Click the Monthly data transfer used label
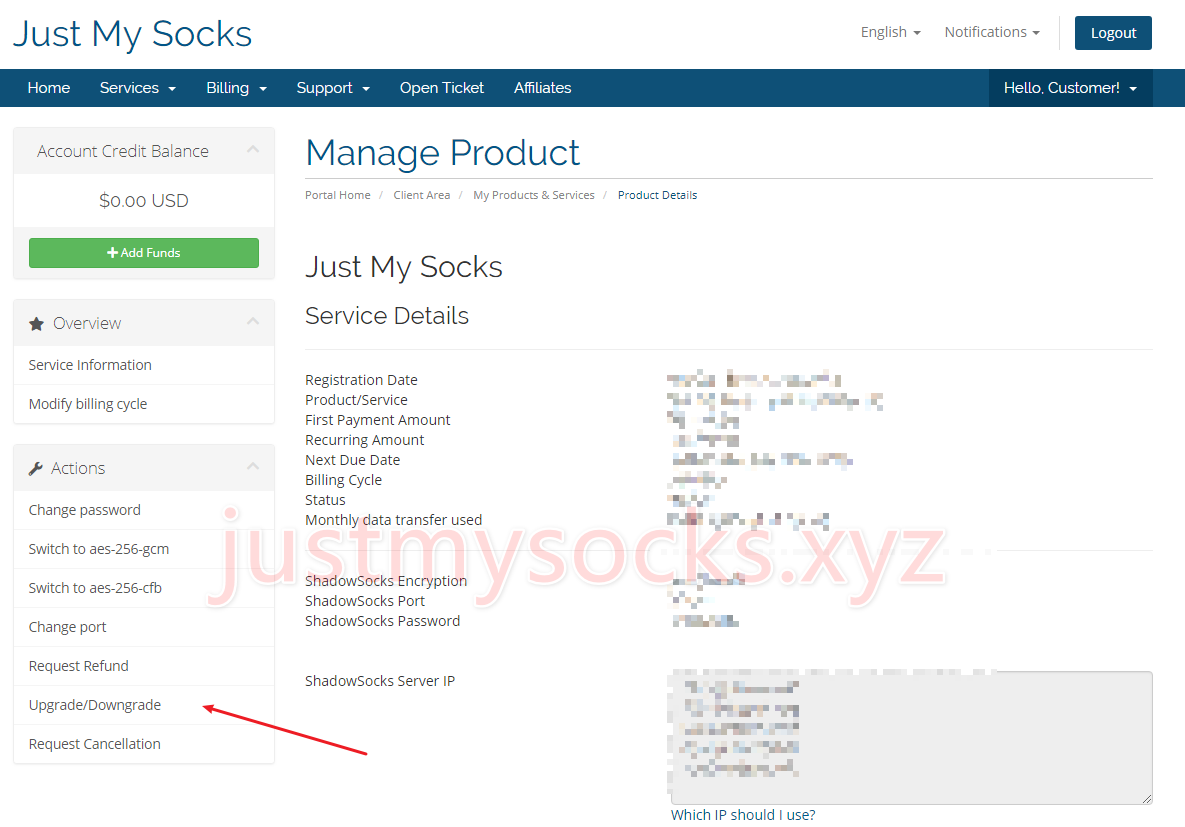 tap(393, 520)
